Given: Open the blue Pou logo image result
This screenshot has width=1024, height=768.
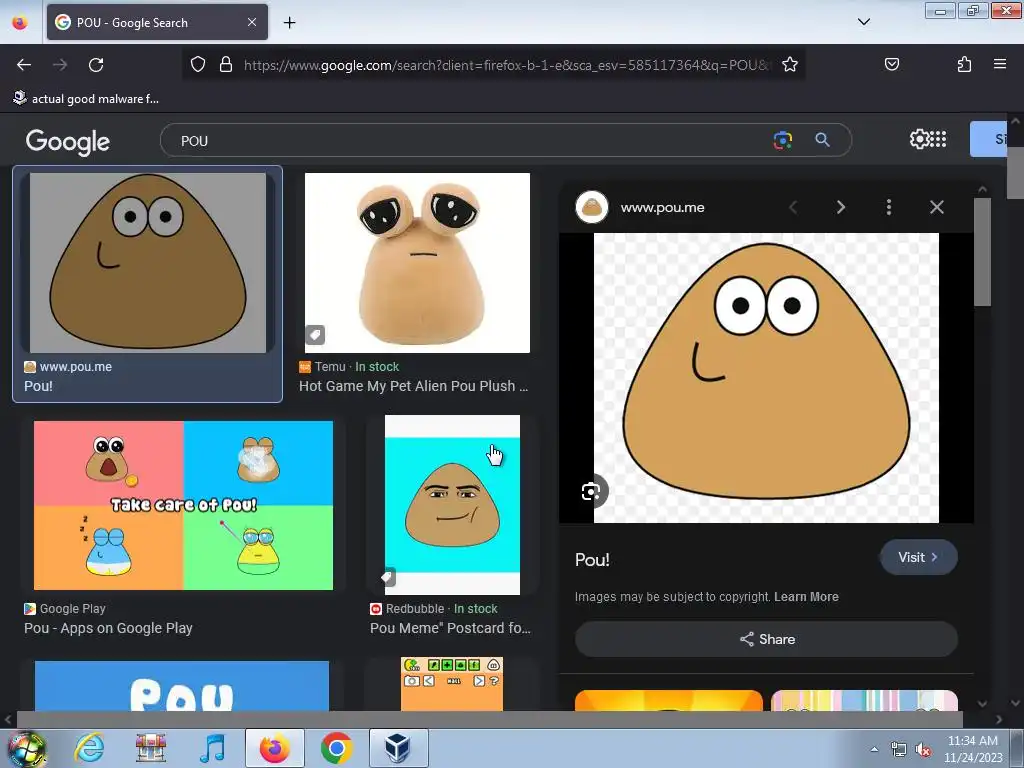Looking at the screenshot, I should [x=182, y=686].
